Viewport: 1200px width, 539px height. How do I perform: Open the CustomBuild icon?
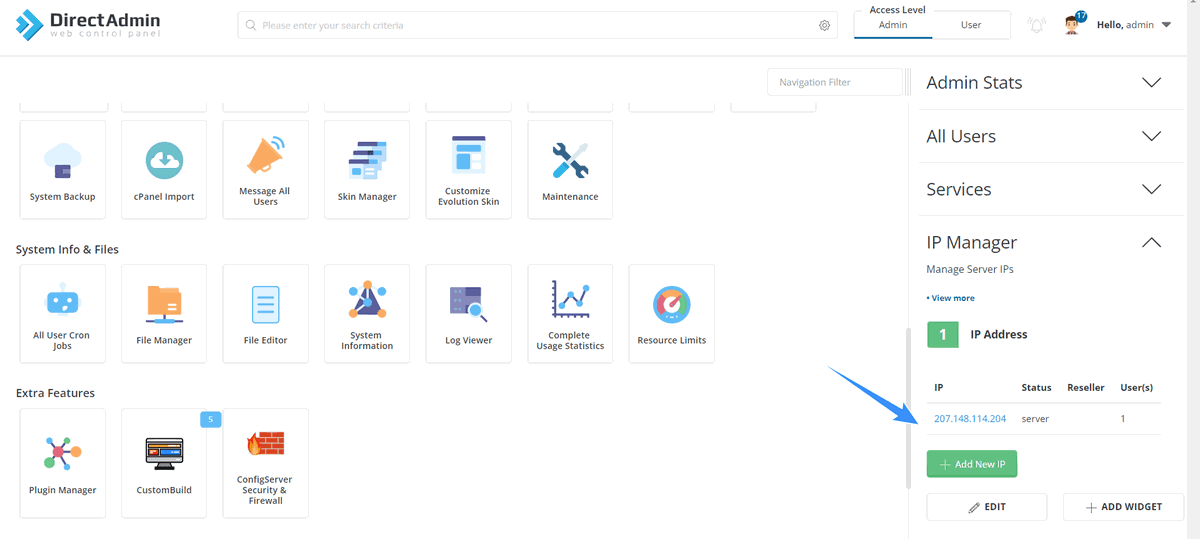(164, 462)
